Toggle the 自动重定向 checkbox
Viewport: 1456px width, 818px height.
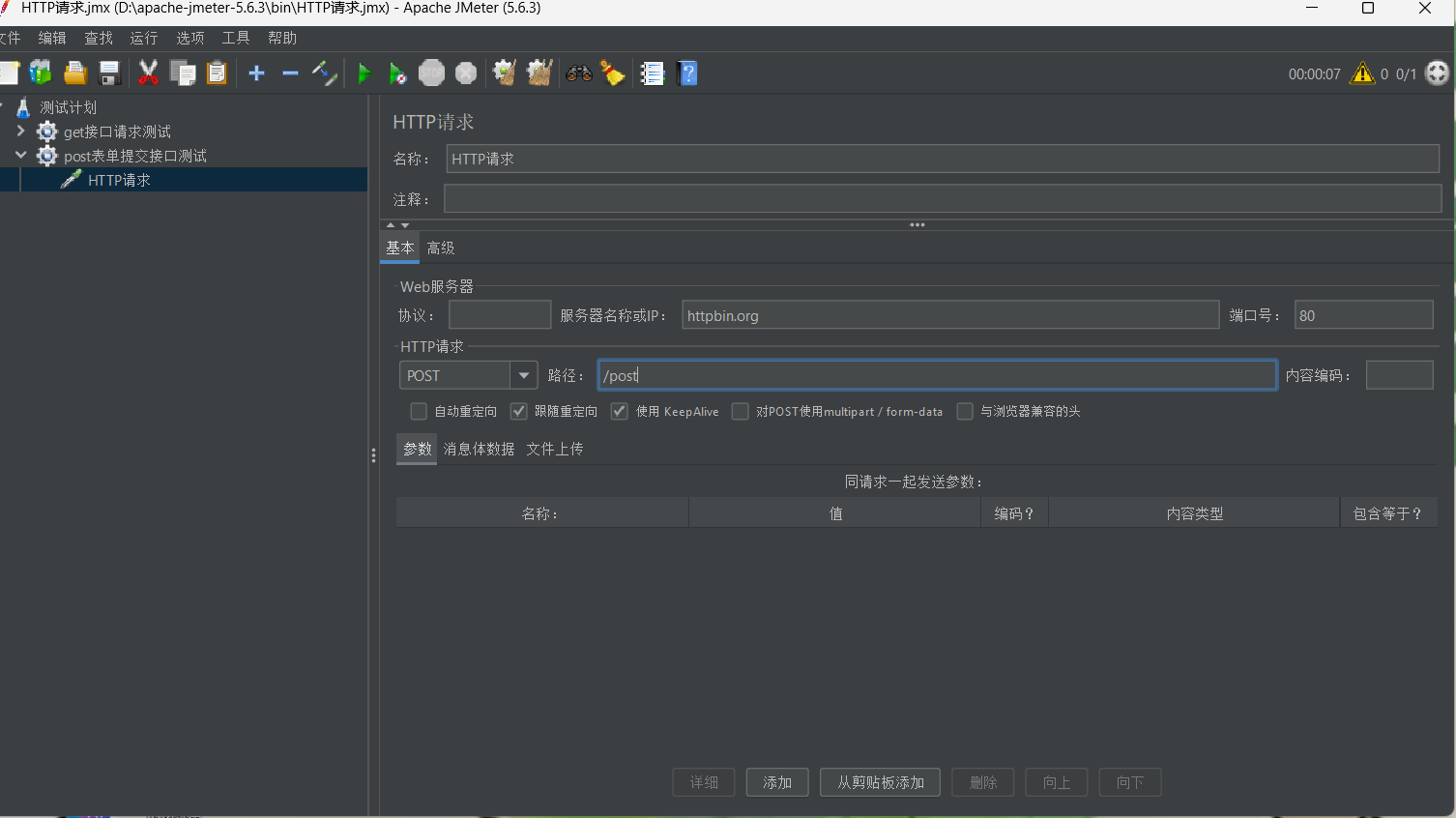[x=419, y=411]
